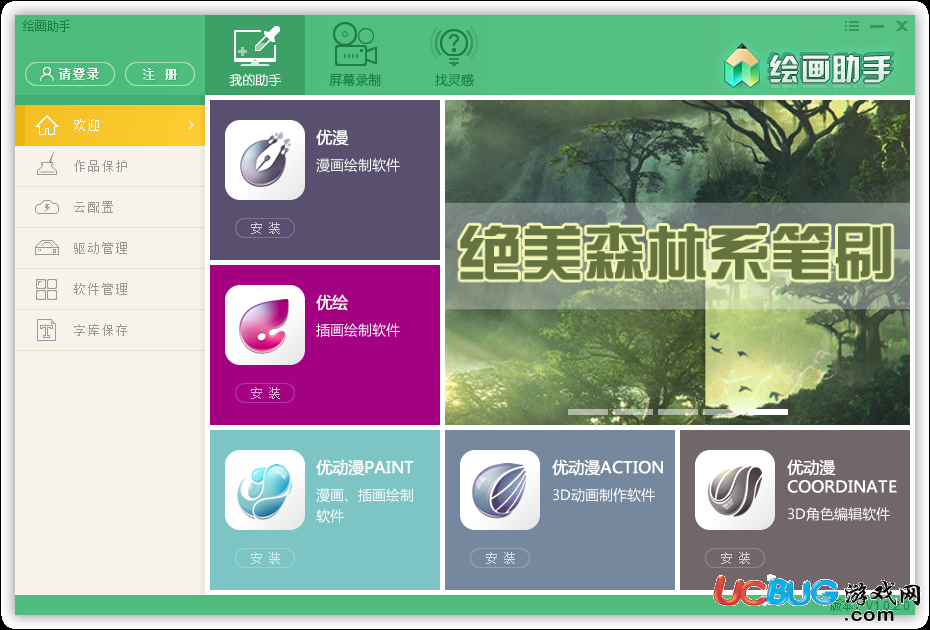Click the cloud icon beside 云配置
This screenshot has width=930, height=630.
[x=47, y=207]
